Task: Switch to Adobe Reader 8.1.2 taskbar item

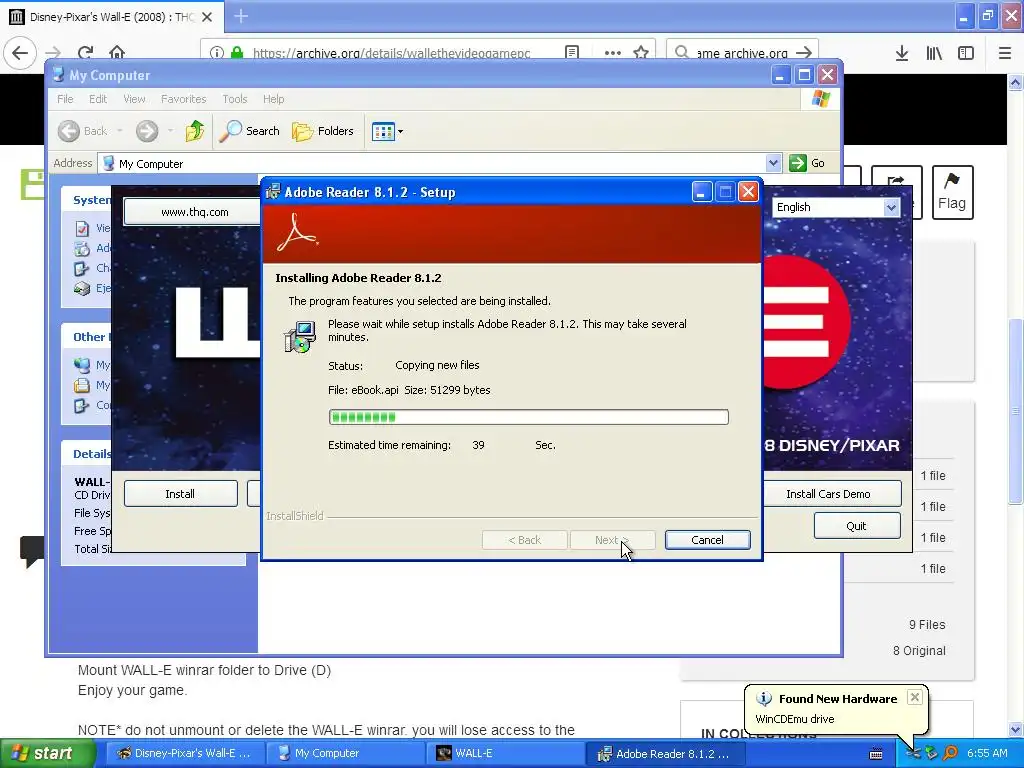Action: click(667, 753)
